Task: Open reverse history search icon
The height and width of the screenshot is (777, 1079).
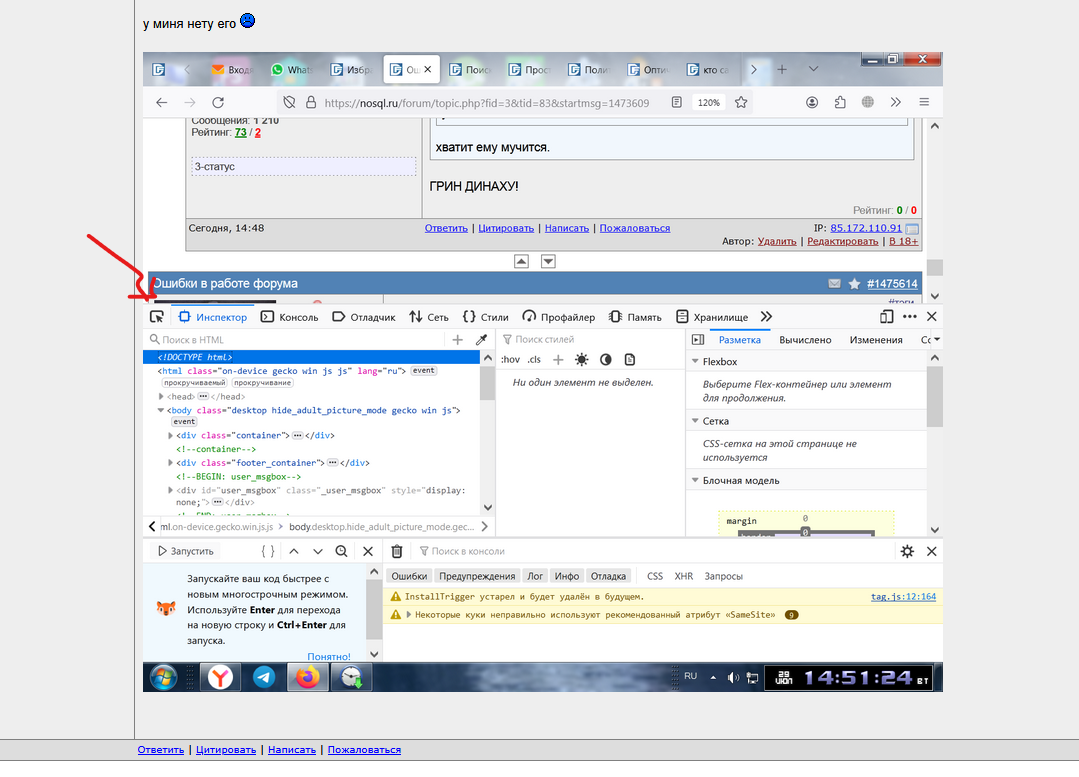Action: pos(341,551)
